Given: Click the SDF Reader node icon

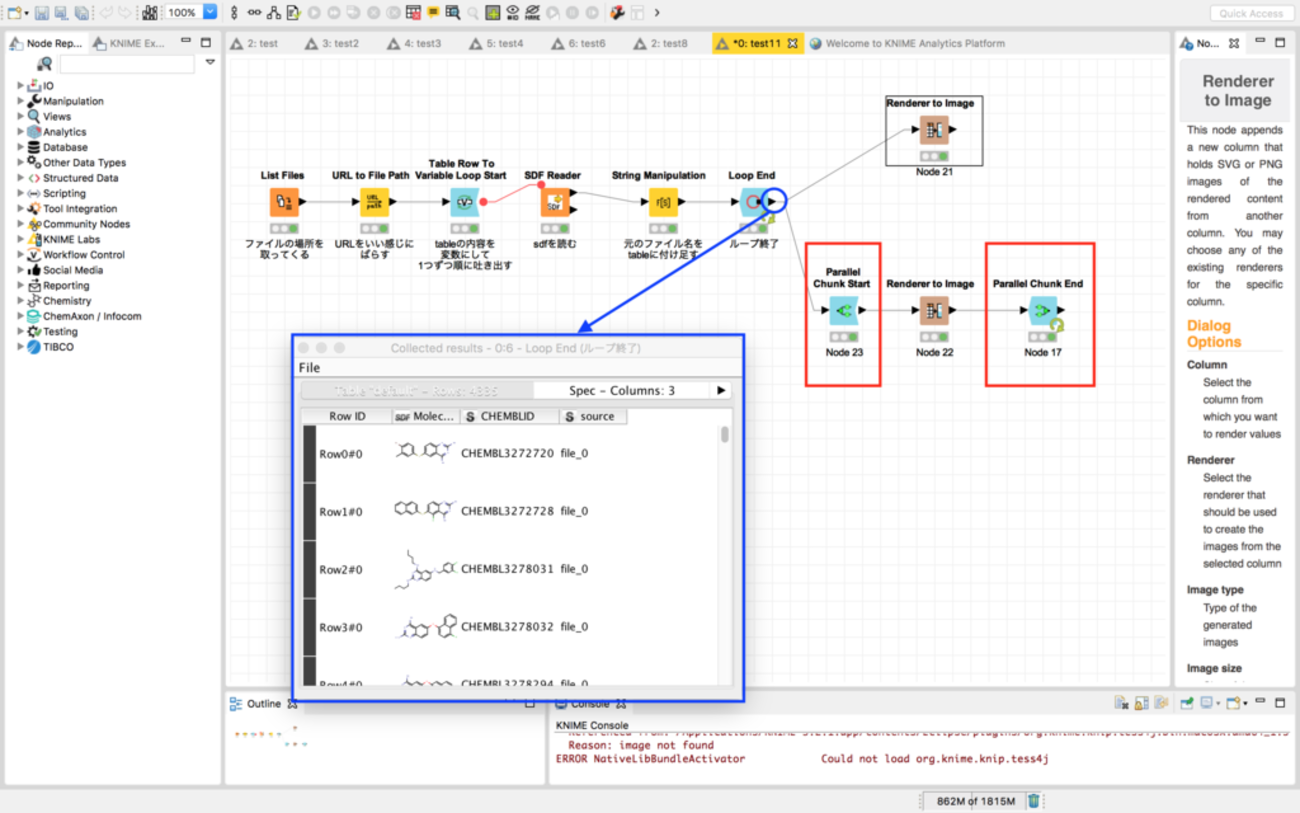Looking at the screenshot, I should [x=555, y=203].
